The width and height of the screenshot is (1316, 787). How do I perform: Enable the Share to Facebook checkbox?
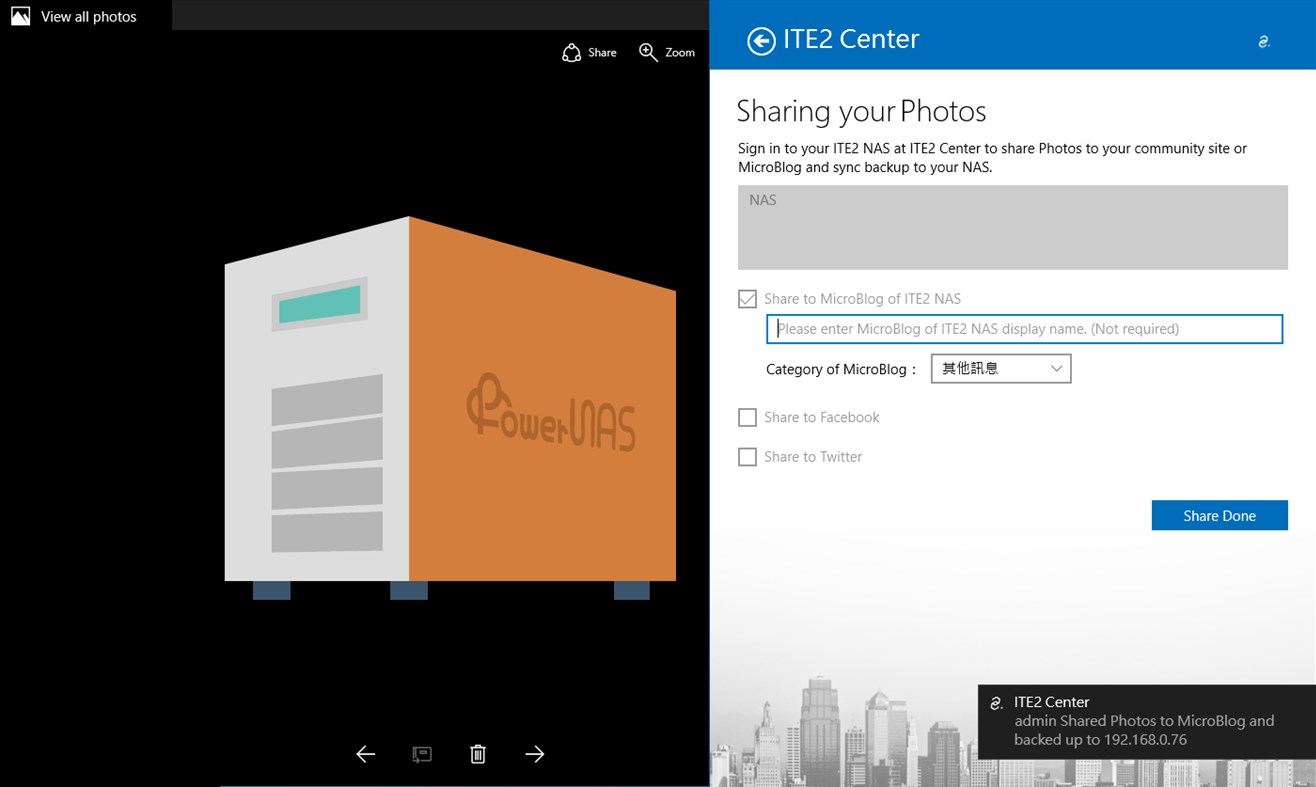[746, 417]
